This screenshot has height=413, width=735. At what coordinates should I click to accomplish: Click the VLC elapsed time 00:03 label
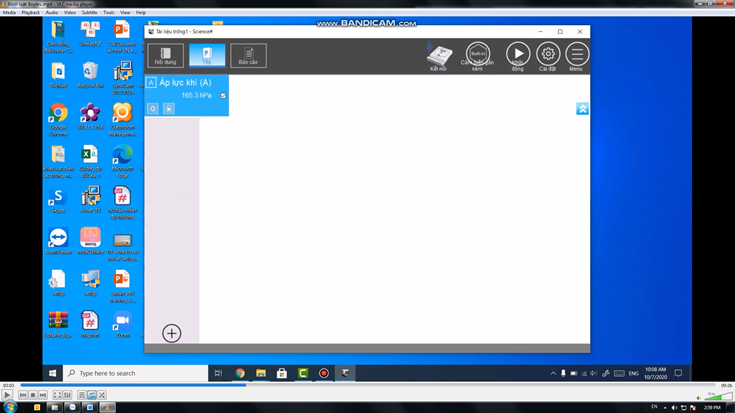[8, 385]
